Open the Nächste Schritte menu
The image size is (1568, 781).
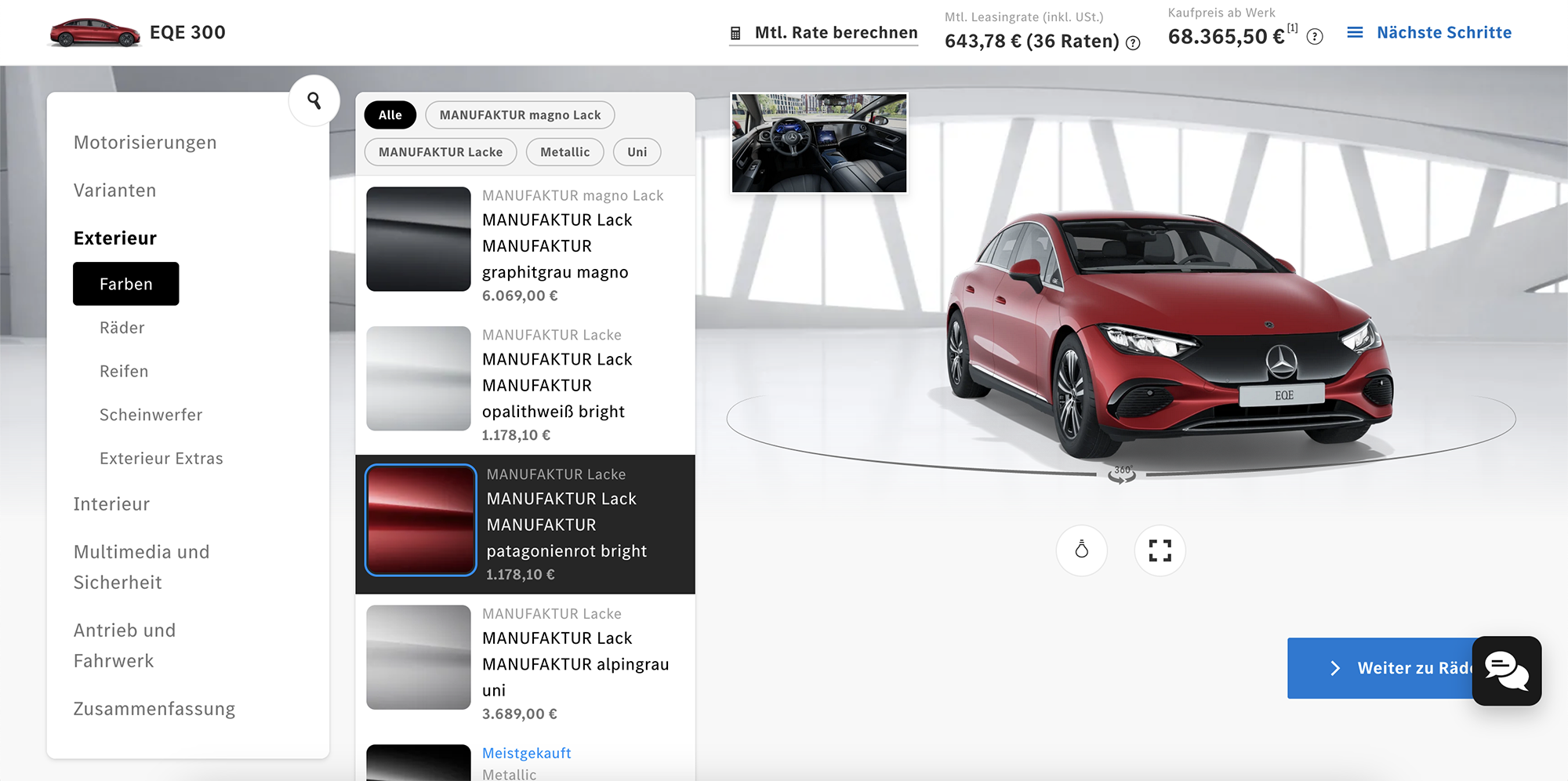coord(1429,33)
